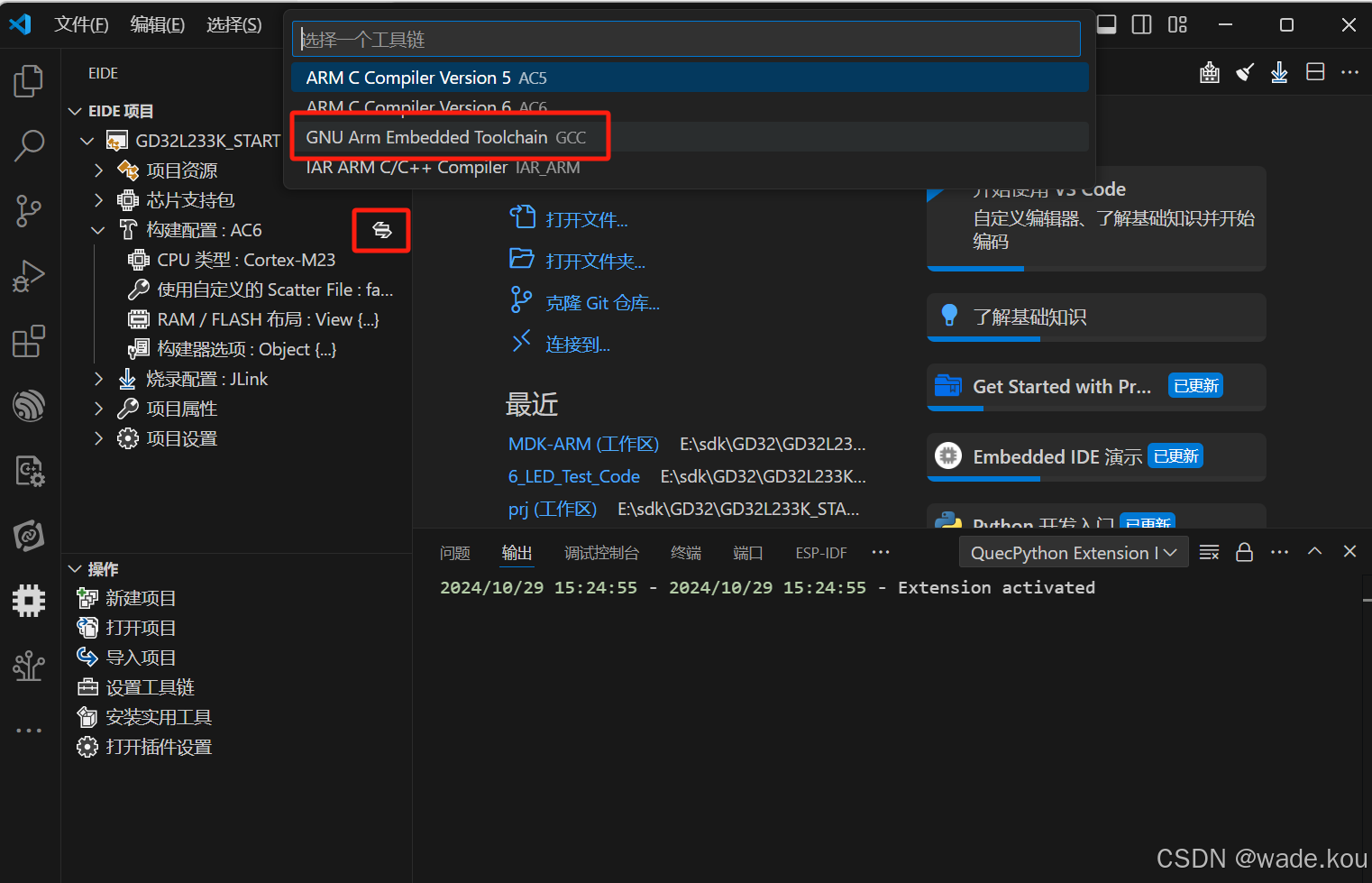Split the editor layout icon
Image resolution: width=1372 pixels, height=883 pixels.
click(x=1315, y=72)
